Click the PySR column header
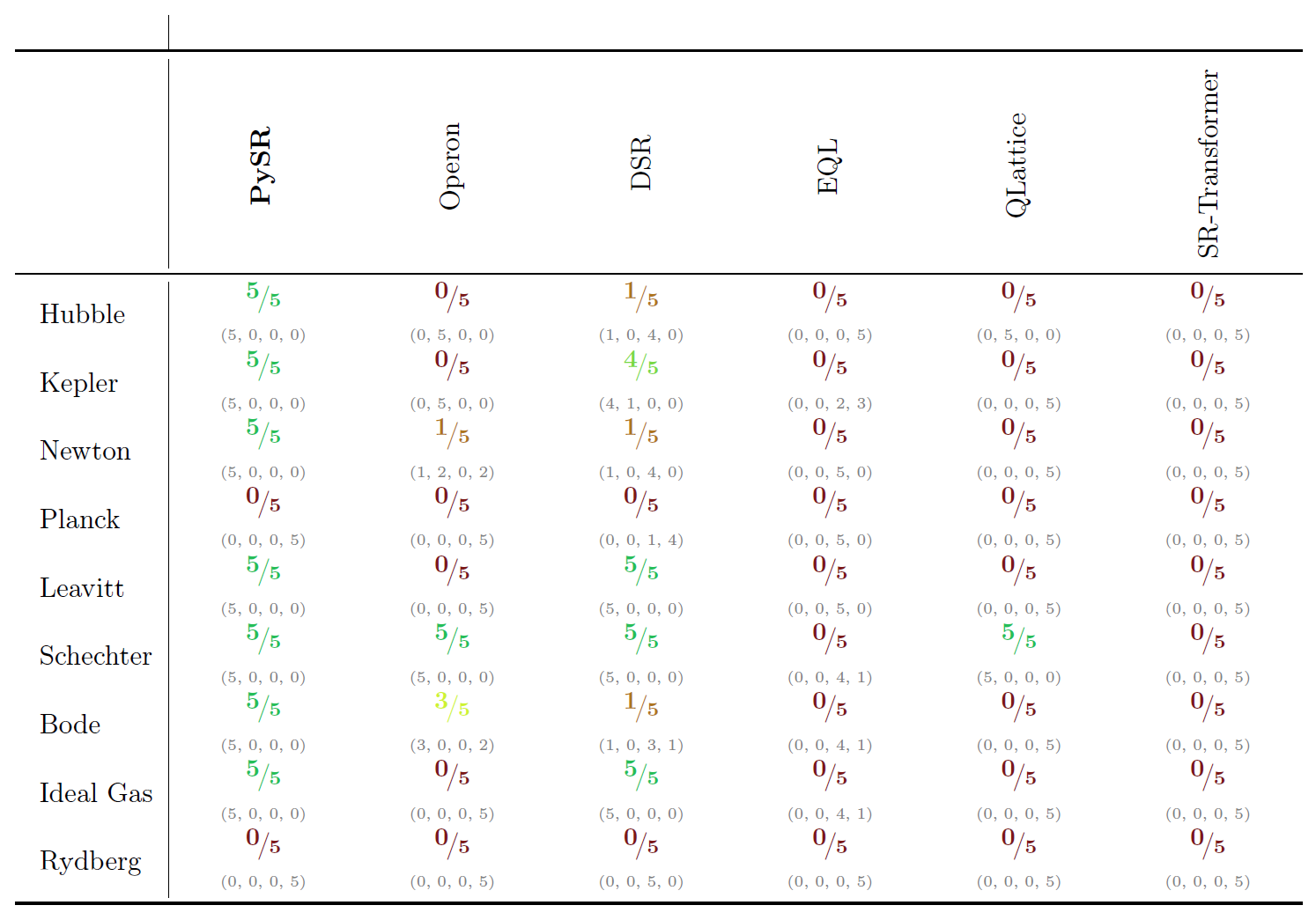 (x=261, y=166)
